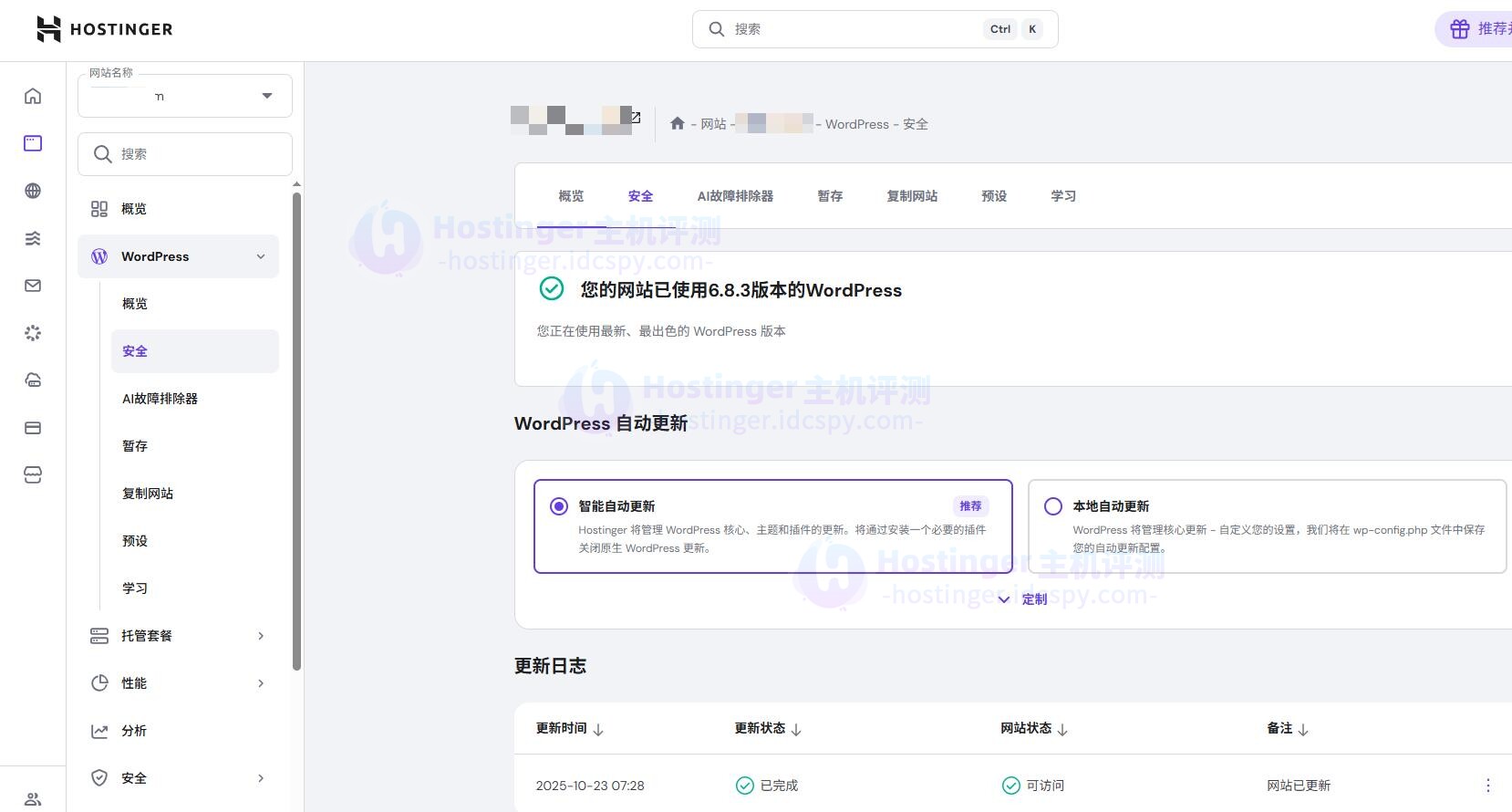The width and height of the screenshot is (1512, 812).
Task: Switch to the 暂存 tab
Action: pos(830,196)
